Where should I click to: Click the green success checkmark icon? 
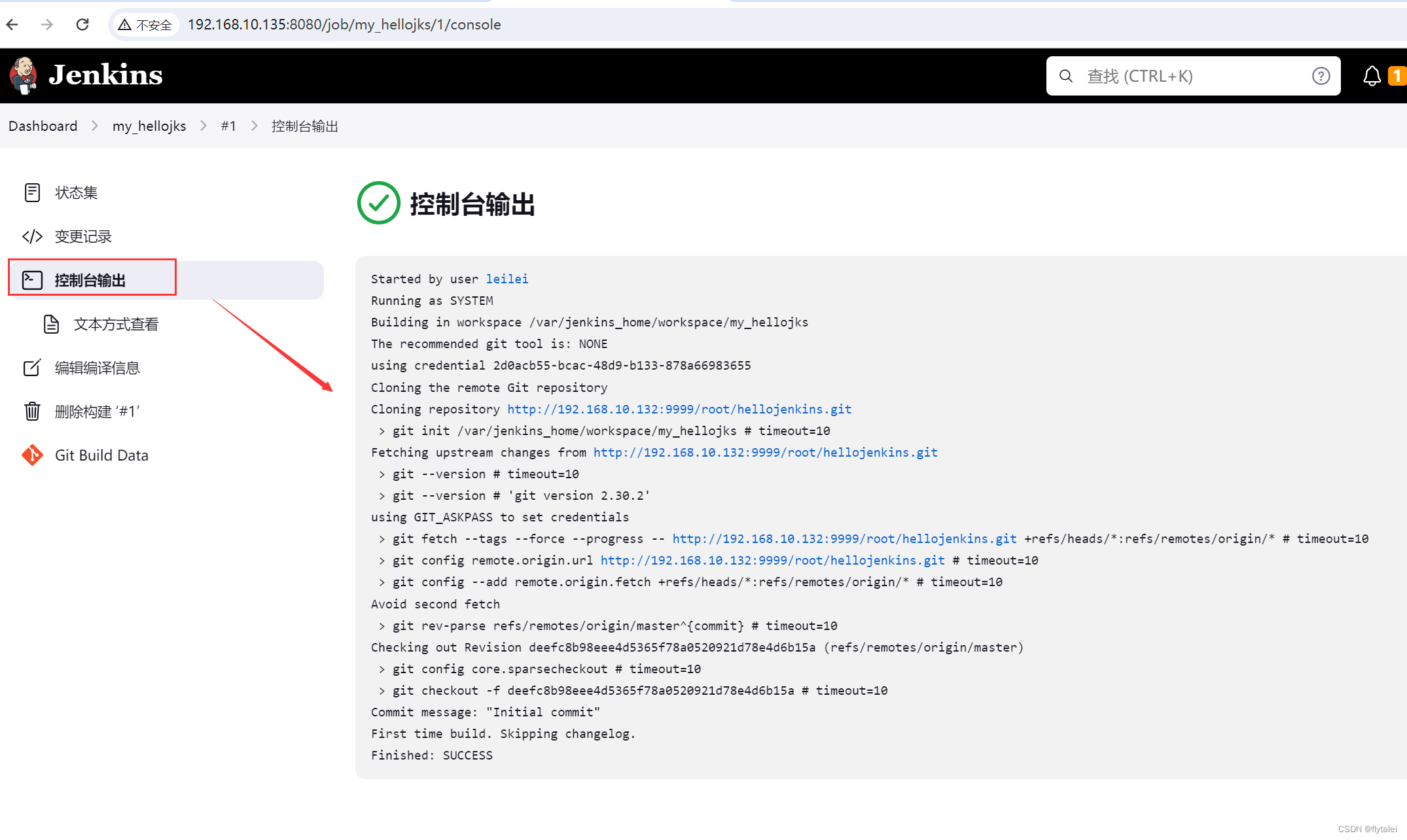378,203
